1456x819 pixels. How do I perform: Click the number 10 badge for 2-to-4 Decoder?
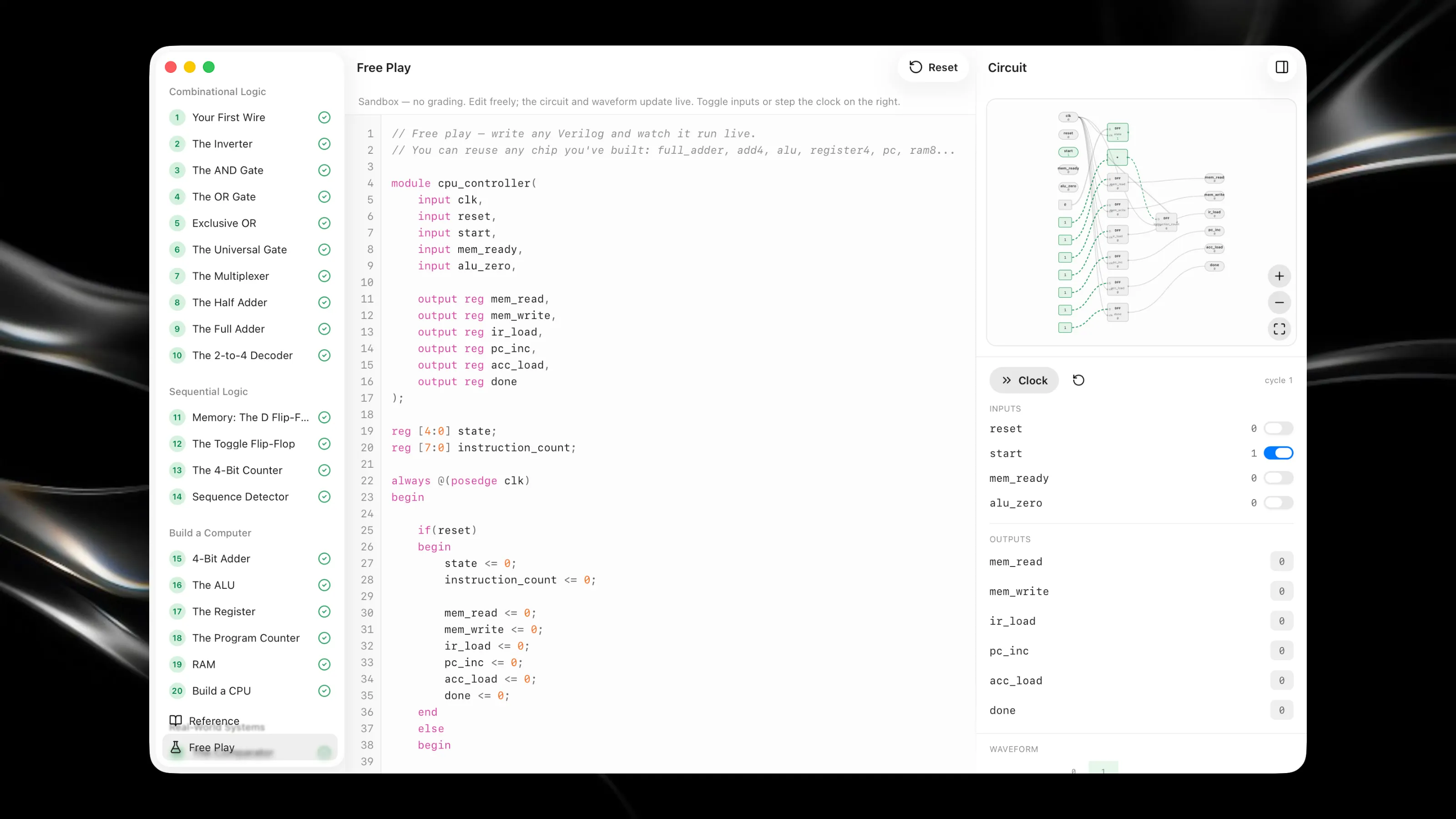coord(177,355)
